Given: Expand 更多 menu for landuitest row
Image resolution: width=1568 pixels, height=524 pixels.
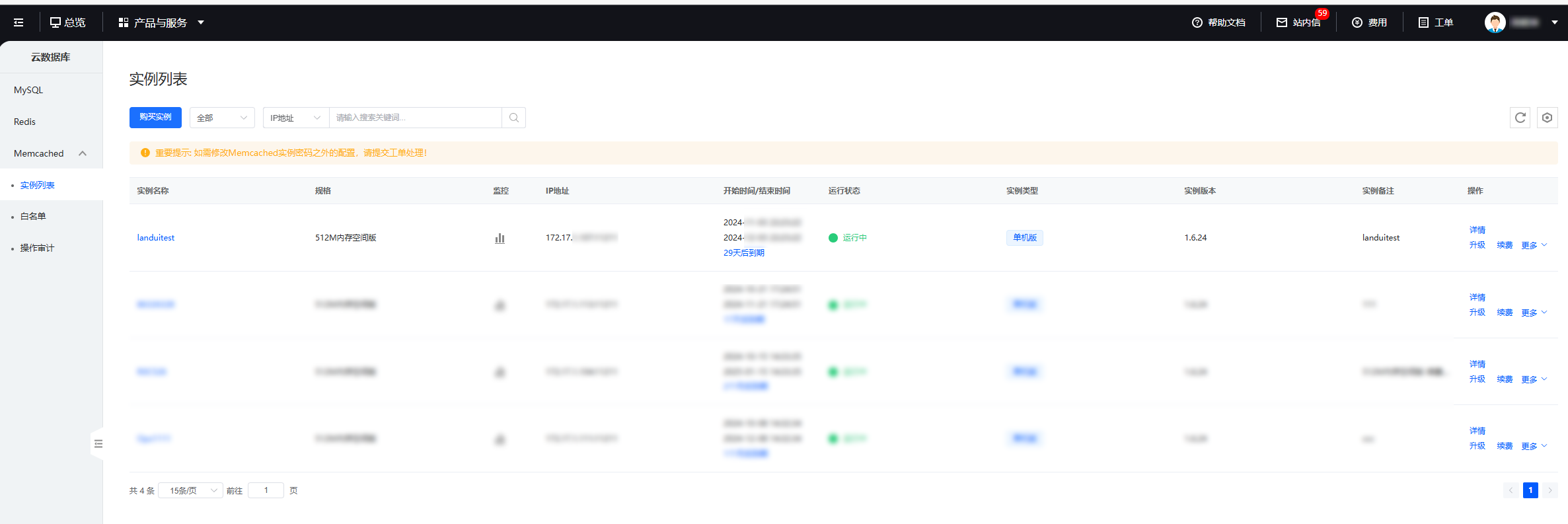Looking at the screenshot, I should [1534, 245].
